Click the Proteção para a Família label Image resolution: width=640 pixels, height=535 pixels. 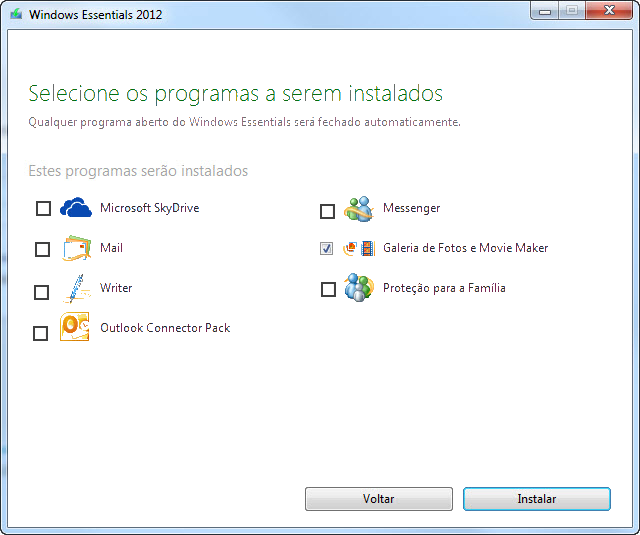(444, 288)
